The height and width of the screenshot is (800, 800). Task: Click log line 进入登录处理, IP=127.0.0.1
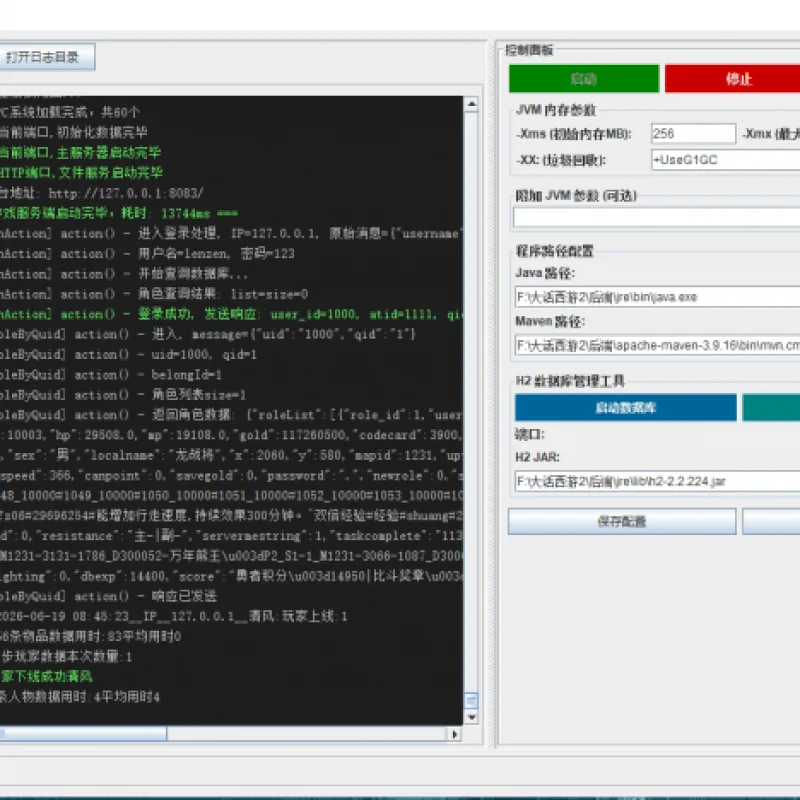pos(231,233)
